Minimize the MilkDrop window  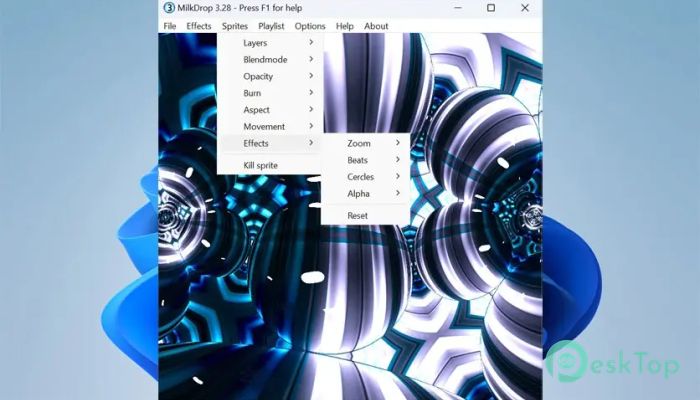click(458, 8)
